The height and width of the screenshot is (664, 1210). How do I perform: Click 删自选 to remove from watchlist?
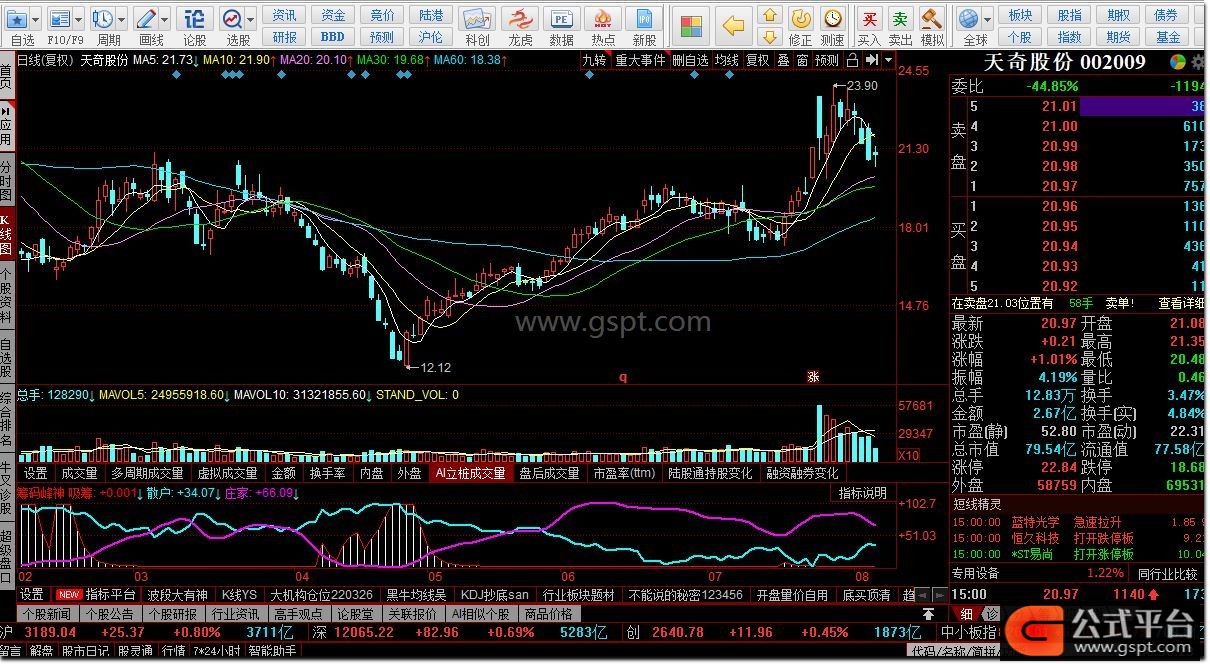(690, 60)
